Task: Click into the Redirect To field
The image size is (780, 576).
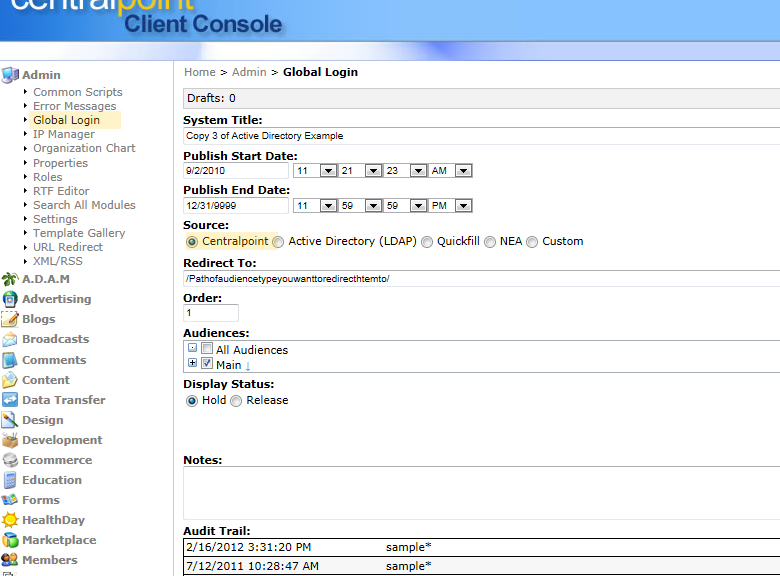Action: point(480,278)
